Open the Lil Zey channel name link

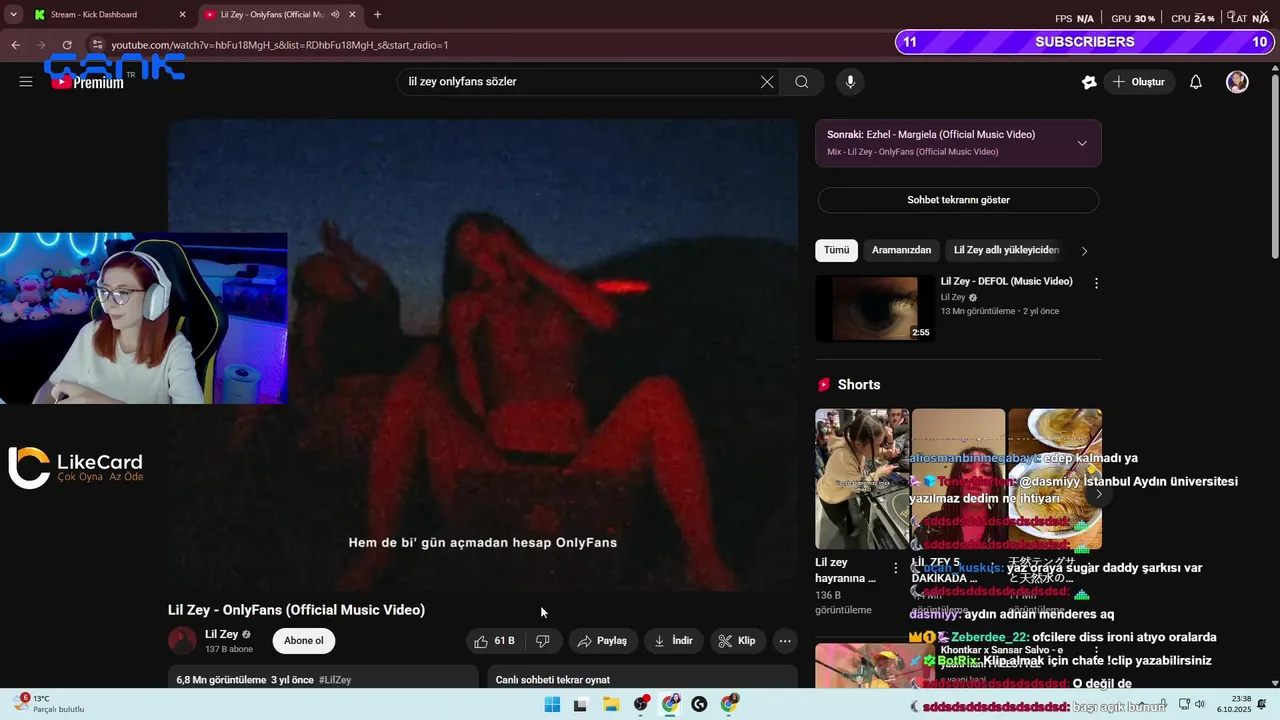pyautogui.click(x=221, y=634)
